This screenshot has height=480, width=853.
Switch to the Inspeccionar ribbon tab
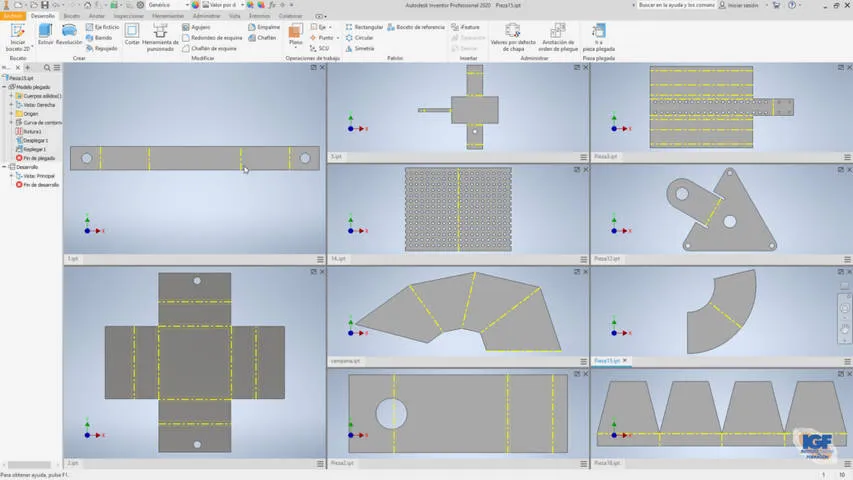point(128,16)
